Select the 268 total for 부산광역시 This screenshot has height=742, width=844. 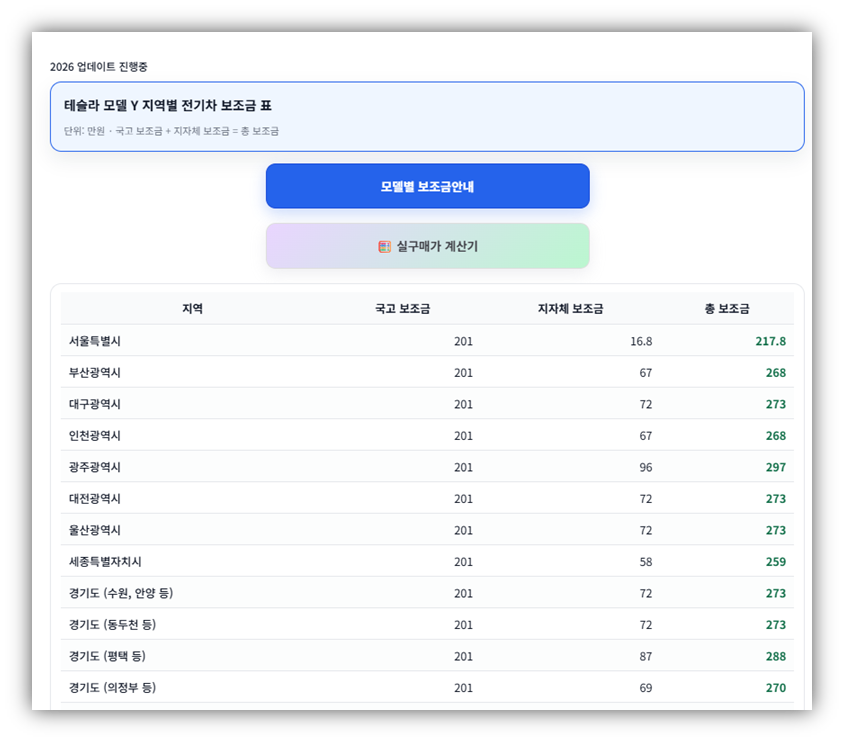tap(776, 373)
